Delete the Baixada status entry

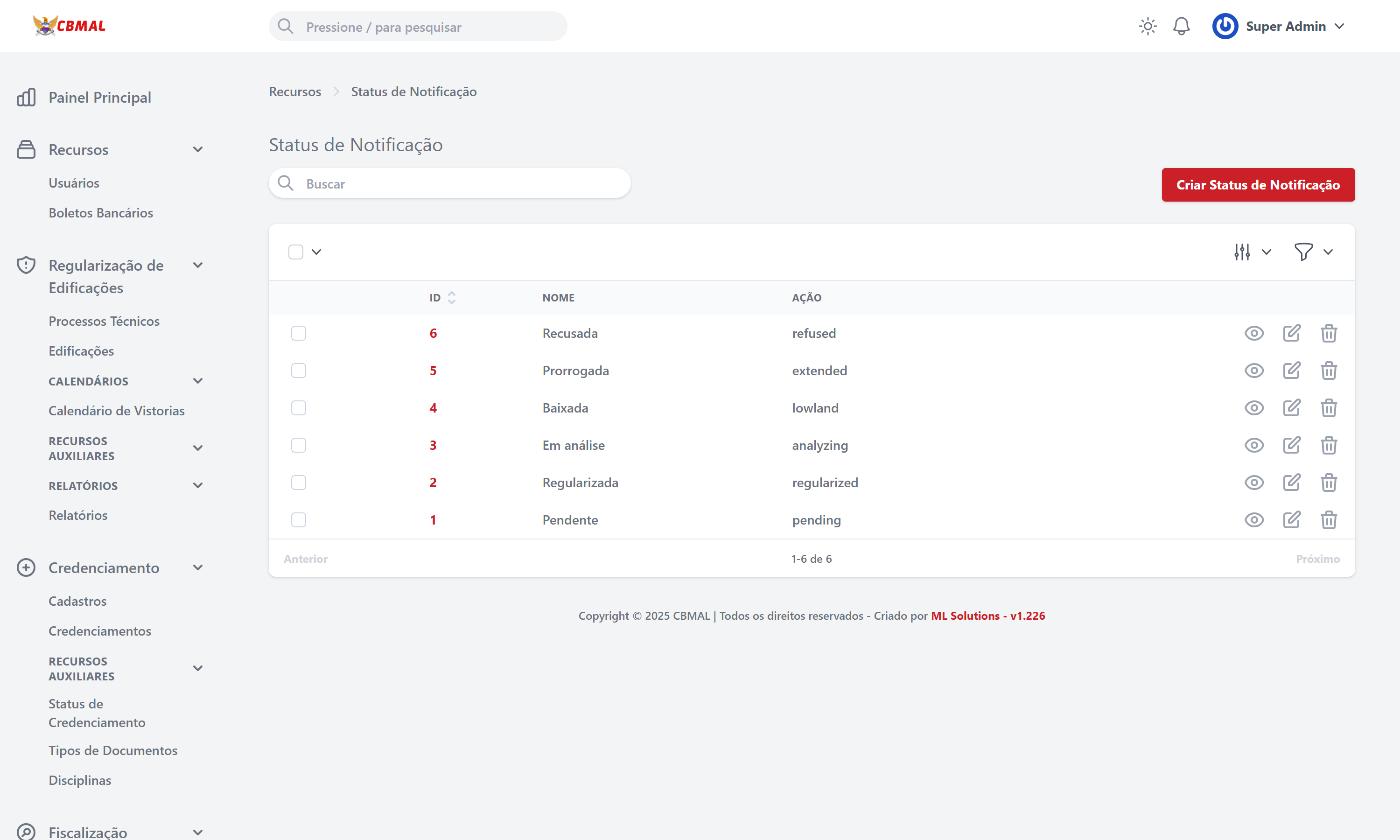[1329, 407]
